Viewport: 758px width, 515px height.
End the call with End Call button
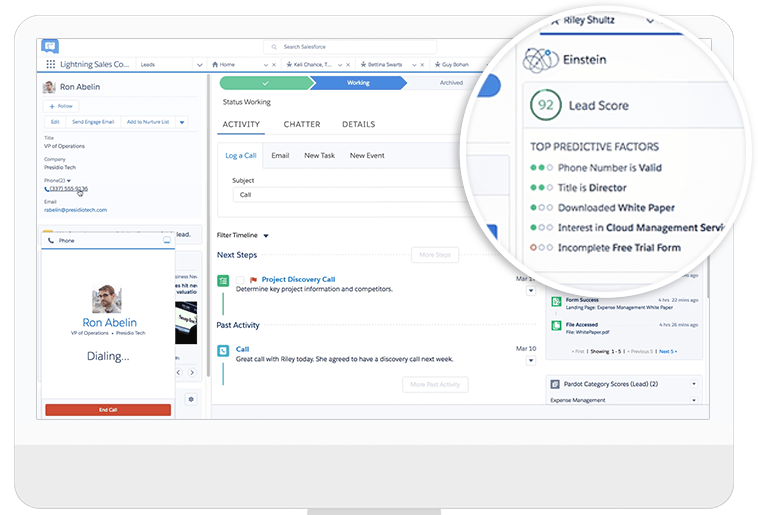click(108, 410)
